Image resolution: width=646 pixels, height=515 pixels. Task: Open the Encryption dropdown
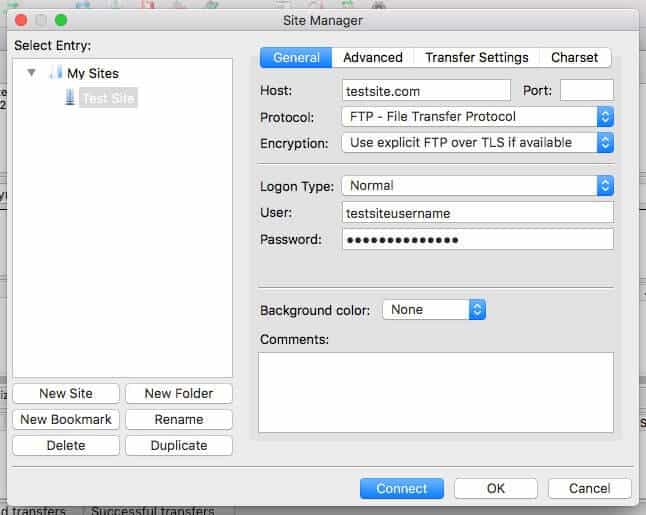477,143
